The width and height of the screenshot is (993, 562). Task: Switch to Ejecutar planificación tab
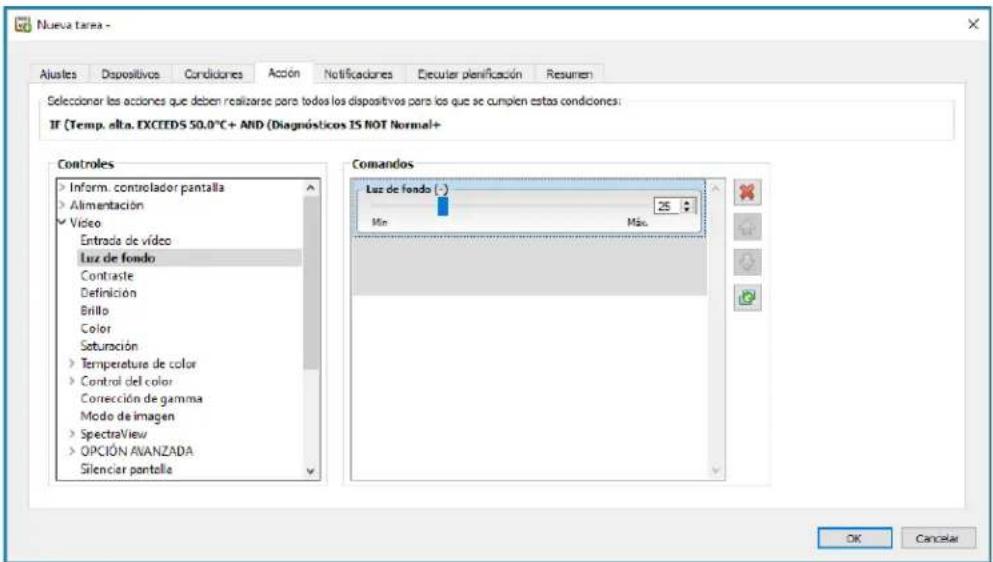[x=470, y=74]
